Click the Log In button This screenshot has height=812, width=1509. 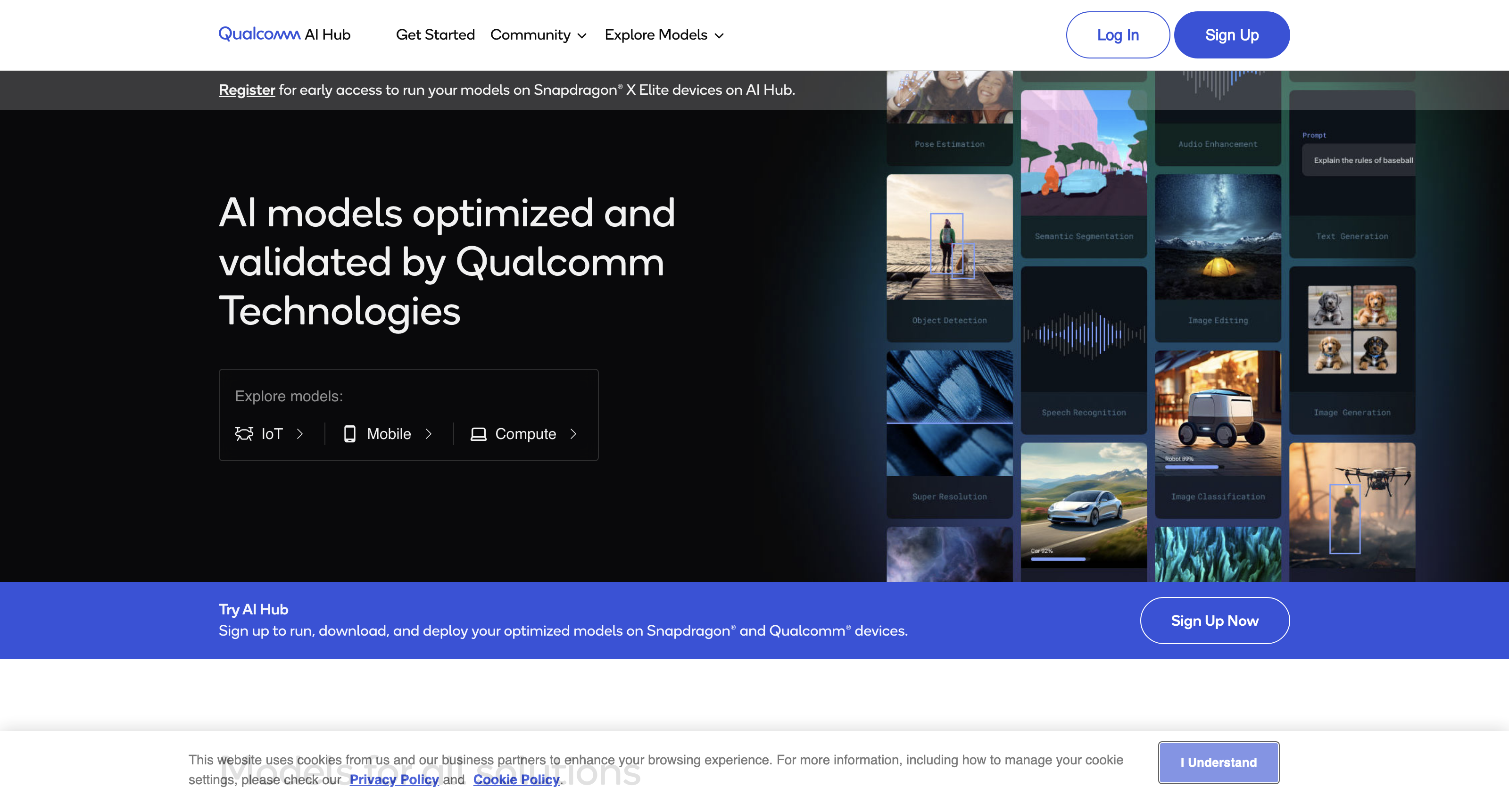tap(1118, 34)
